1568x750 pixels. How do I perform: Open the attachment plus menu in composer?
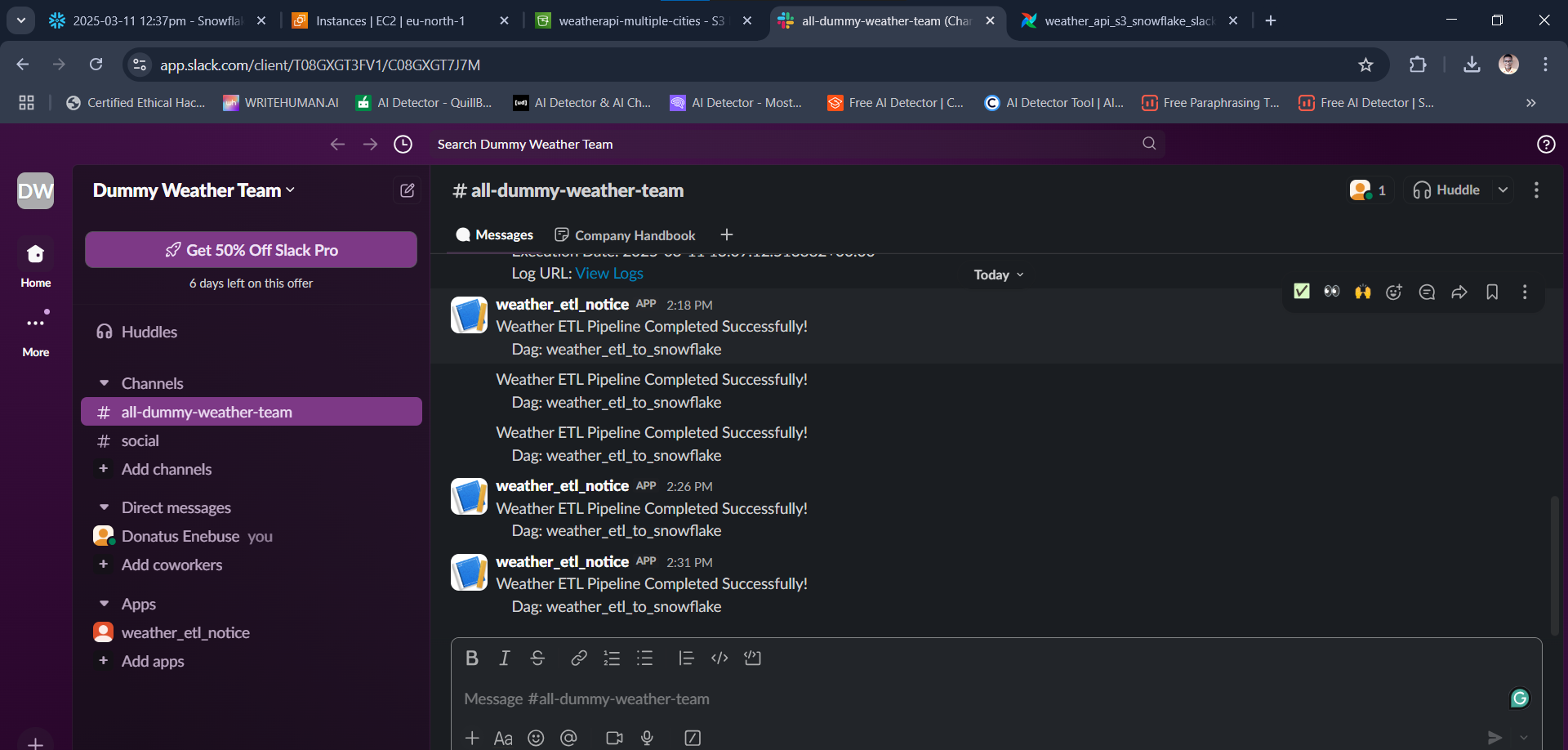(472, 738)
